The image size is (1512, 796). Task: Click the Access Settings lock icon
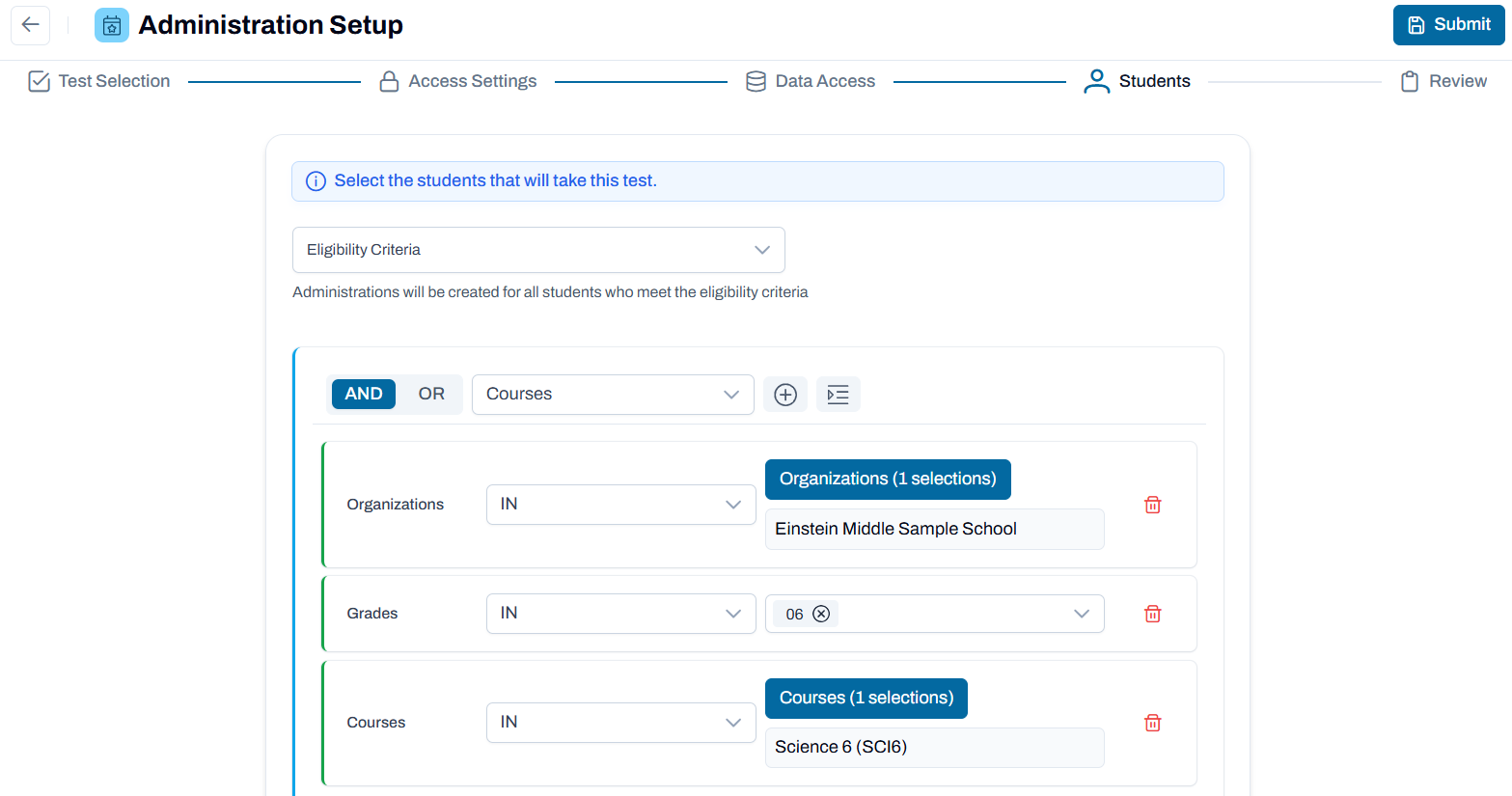[389, 81]
